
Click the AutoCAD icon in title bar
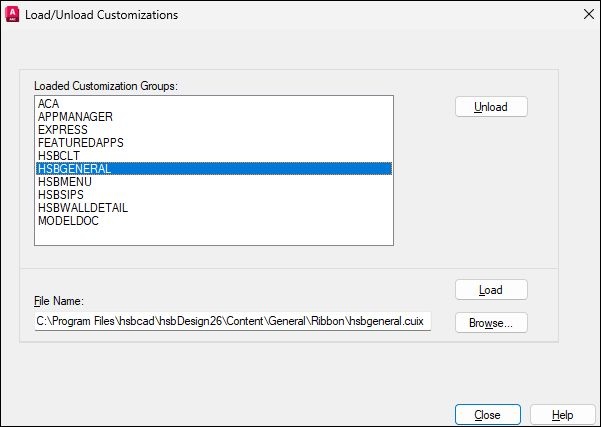[12, 15]
